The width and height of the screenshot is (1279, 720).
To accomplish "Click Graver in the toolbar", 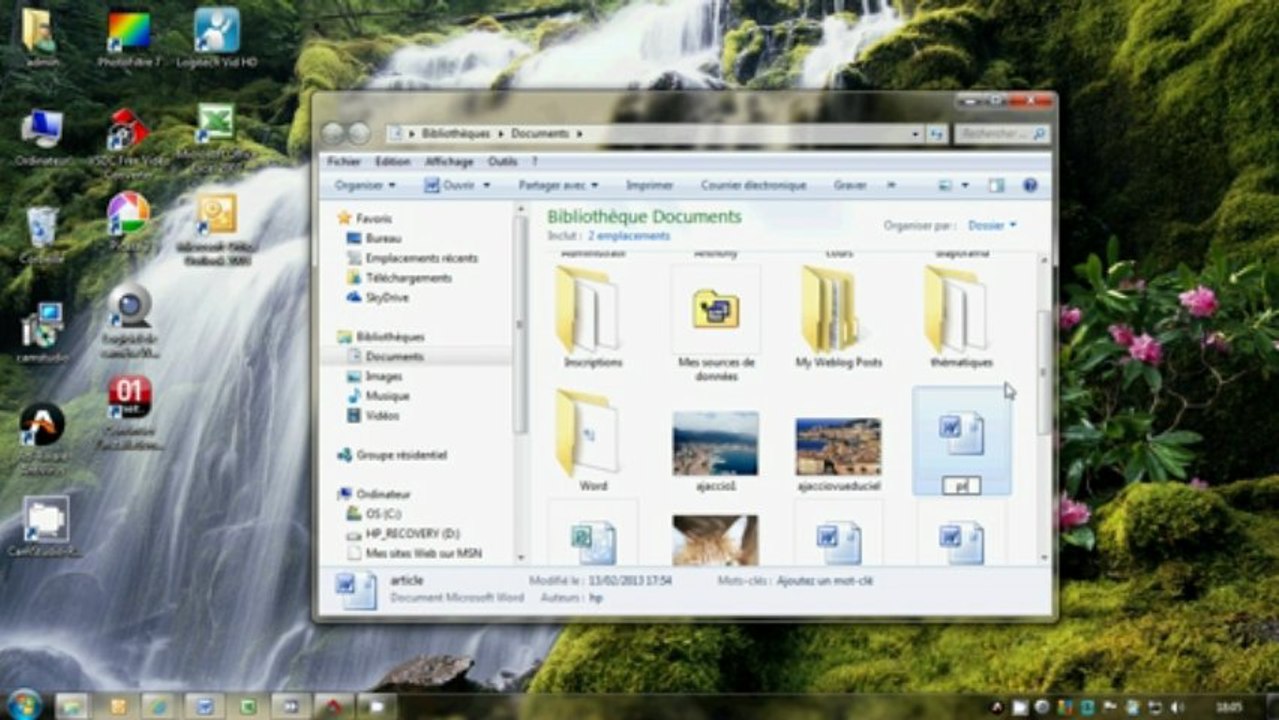I will click(x=850, y=185).
